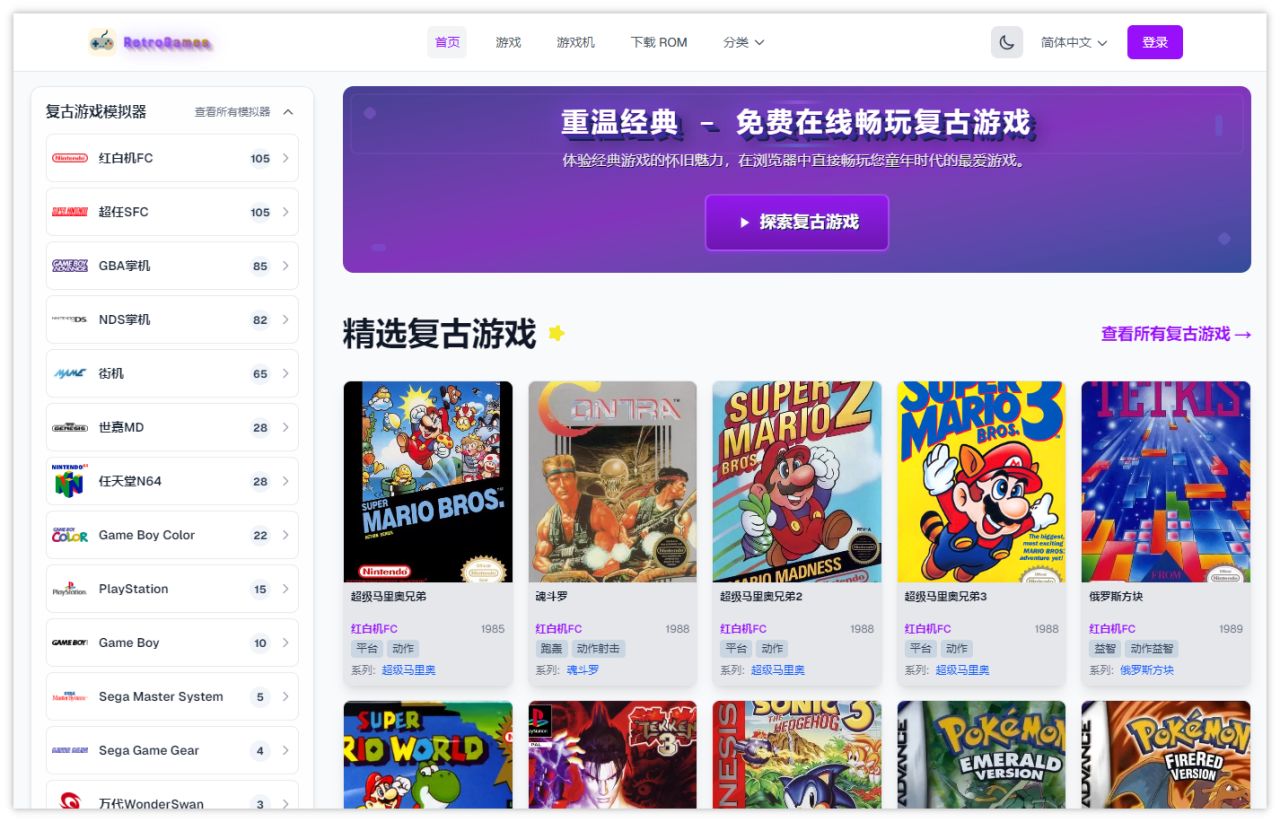Select the 任天堂N64 emulator label
The height and width of the screenshot is (822, 1280).
[x=130, y=481]
